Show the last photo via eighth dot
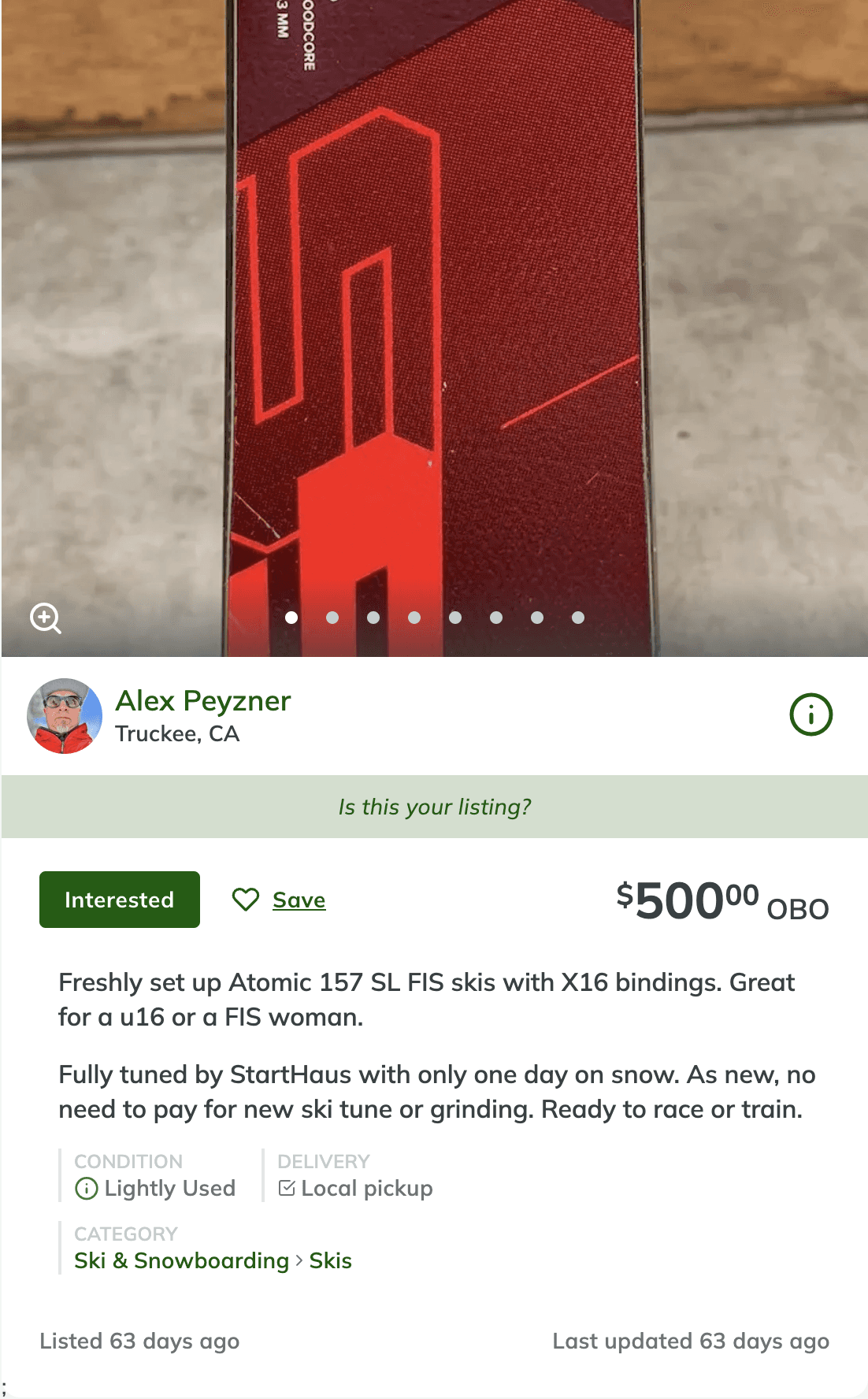Viewport: 868px width, 1399px height. click(578, 618)
